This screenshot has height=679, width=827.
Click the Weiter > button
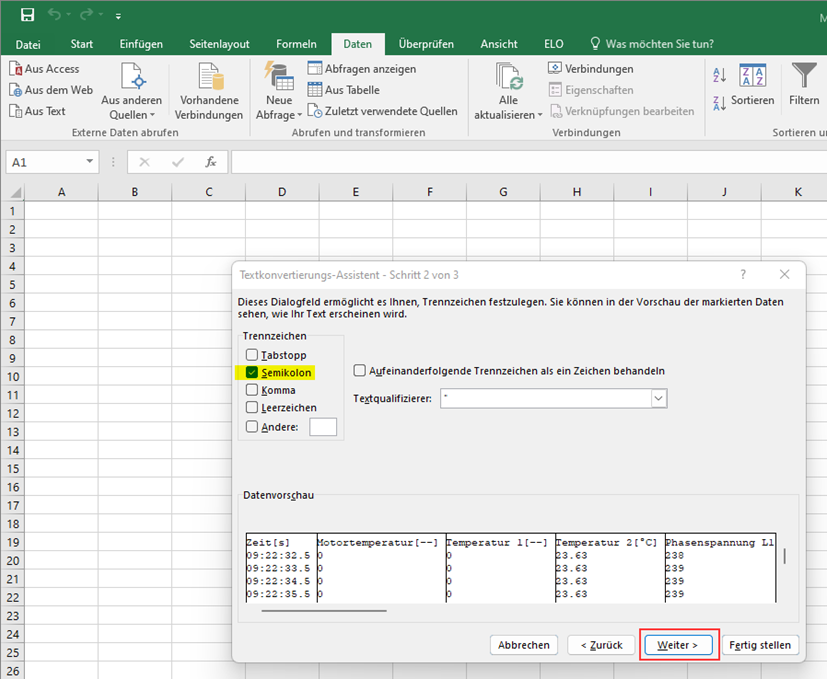[x=678, y=645]
